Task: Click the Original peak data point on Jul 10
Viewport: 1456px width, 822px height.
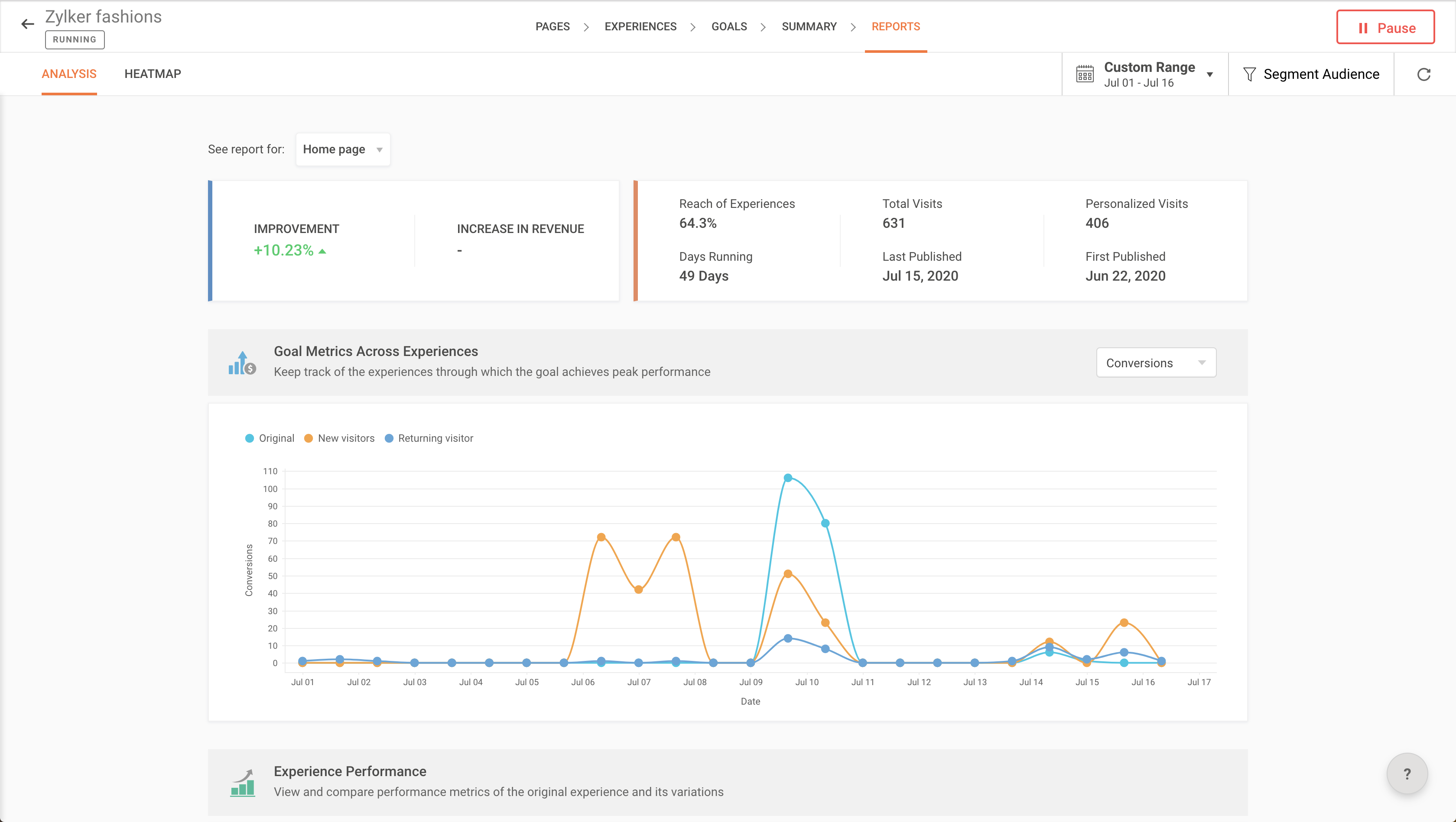Action: [788, 478]
